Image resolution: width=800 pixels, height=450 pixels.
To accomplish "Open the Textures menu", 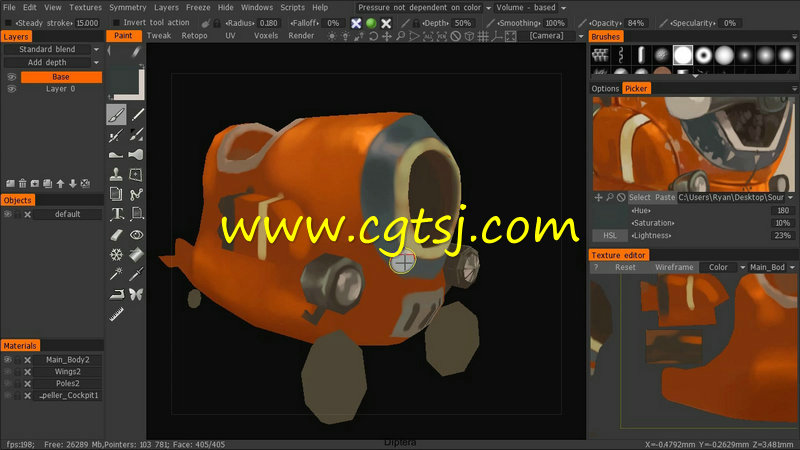I will click(x=85, y=8).
